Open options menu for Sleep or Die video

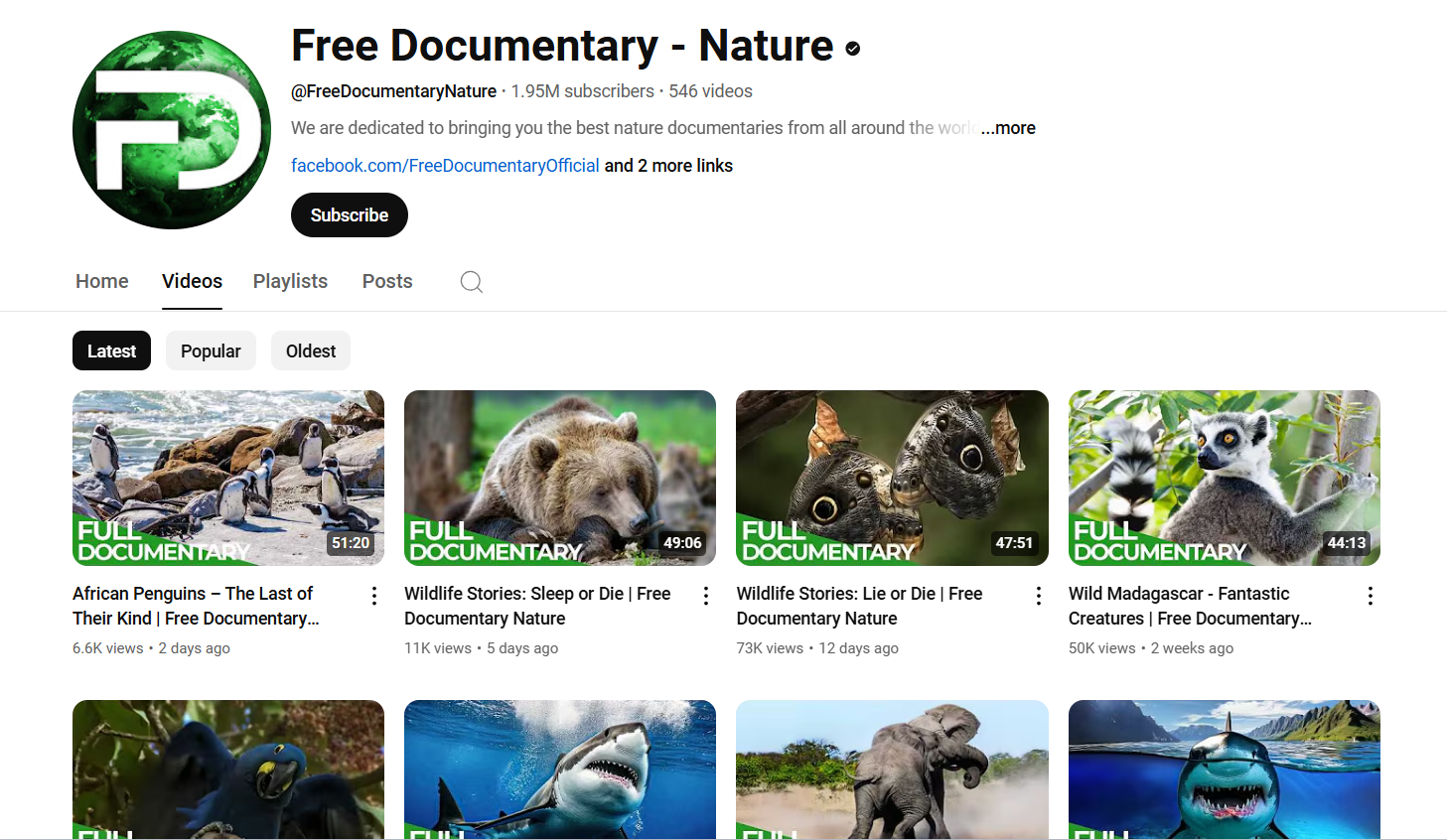click(x=706, y=596)
